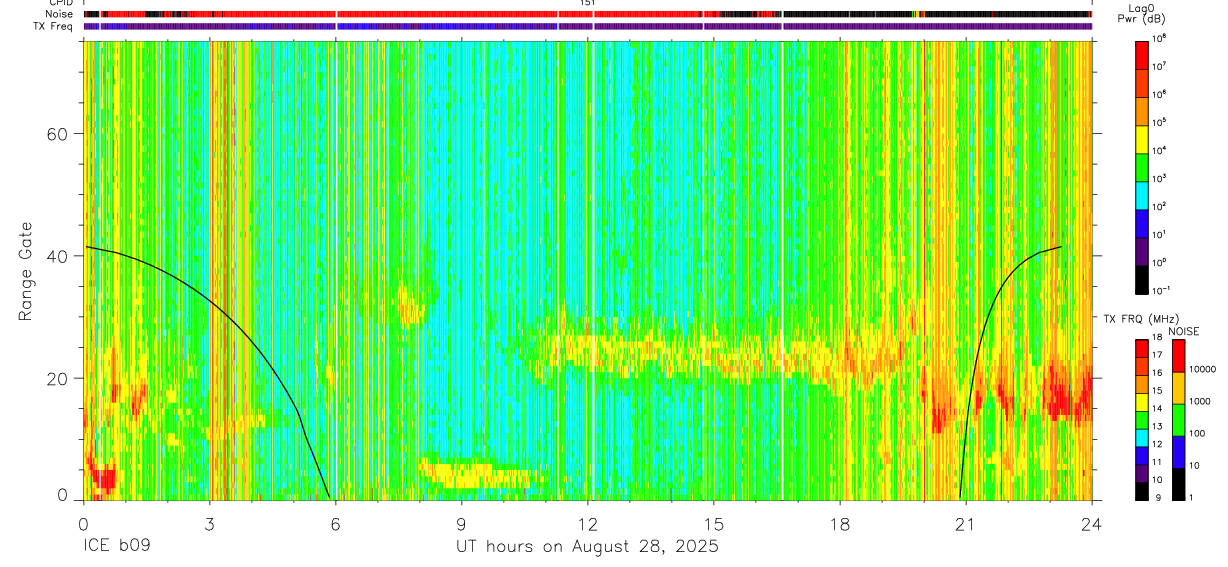
Task: Pick the purple segment of Lag0 Pwr colorbar
Action: 1141,250
